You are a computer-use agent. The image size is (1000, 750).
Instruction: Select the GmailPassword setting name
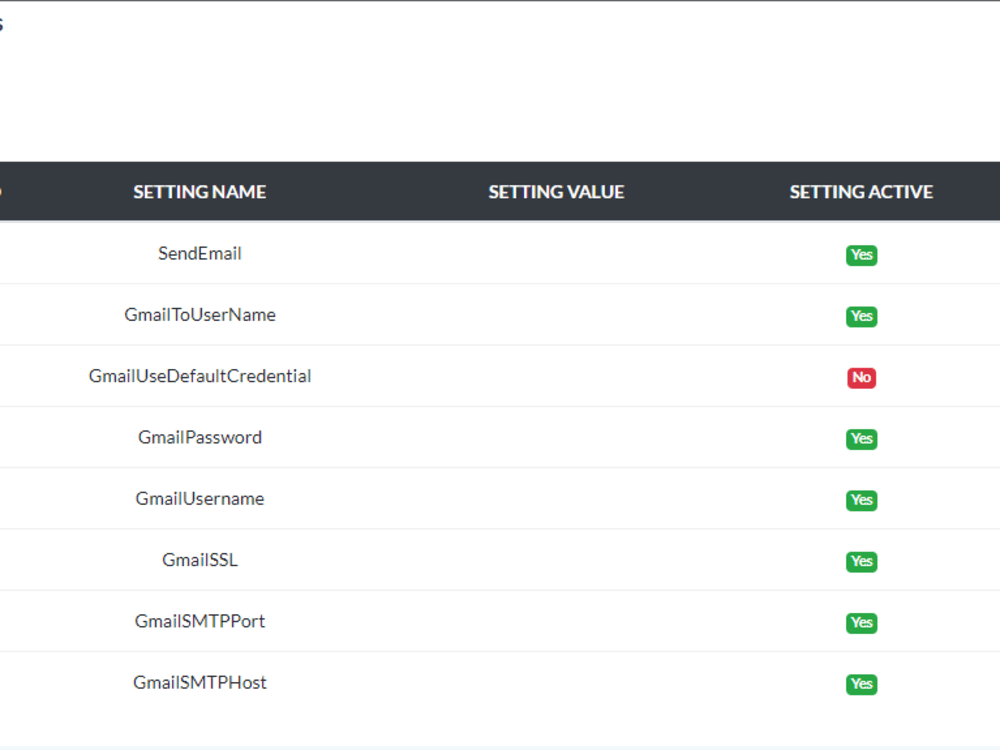point(200,437)
